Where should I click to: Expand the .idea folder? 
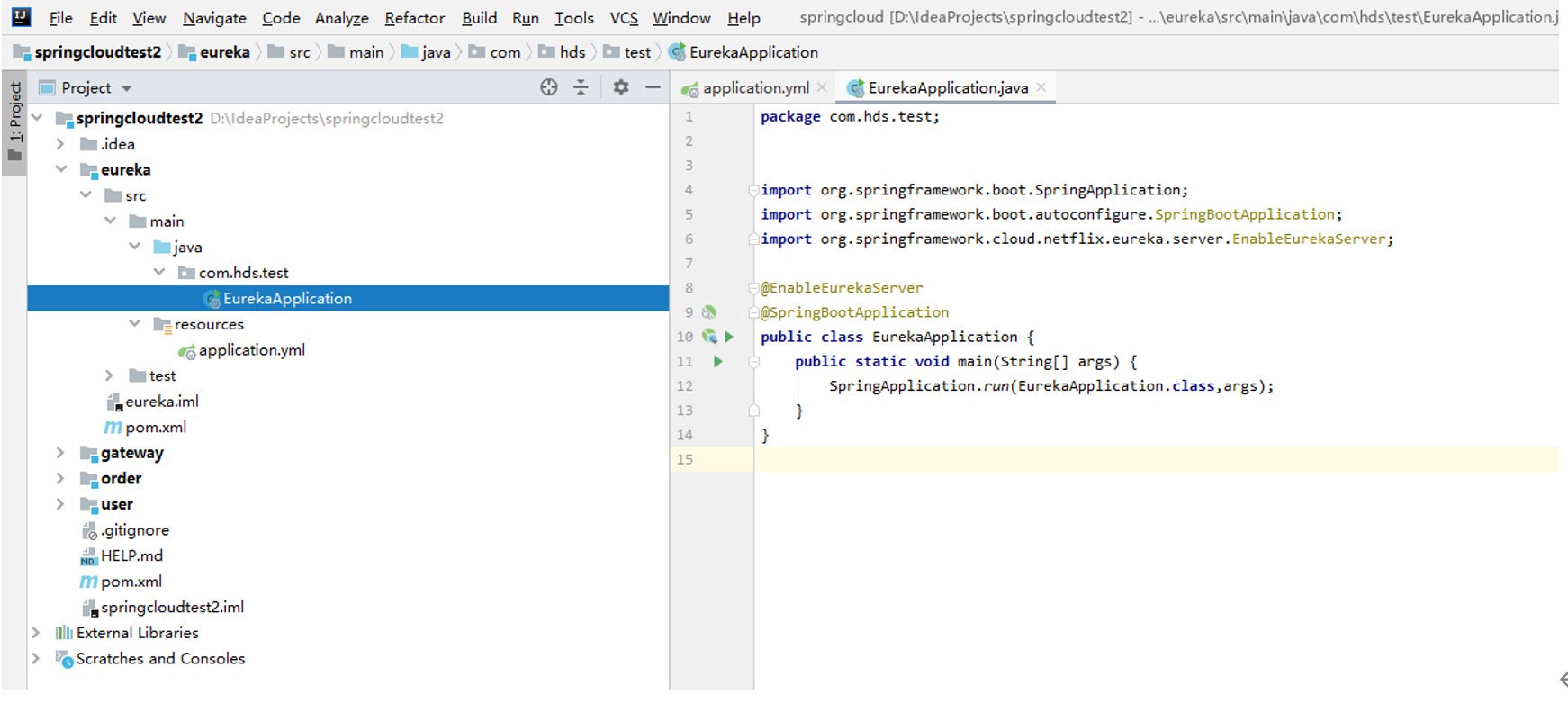click(x=60, y=144)
